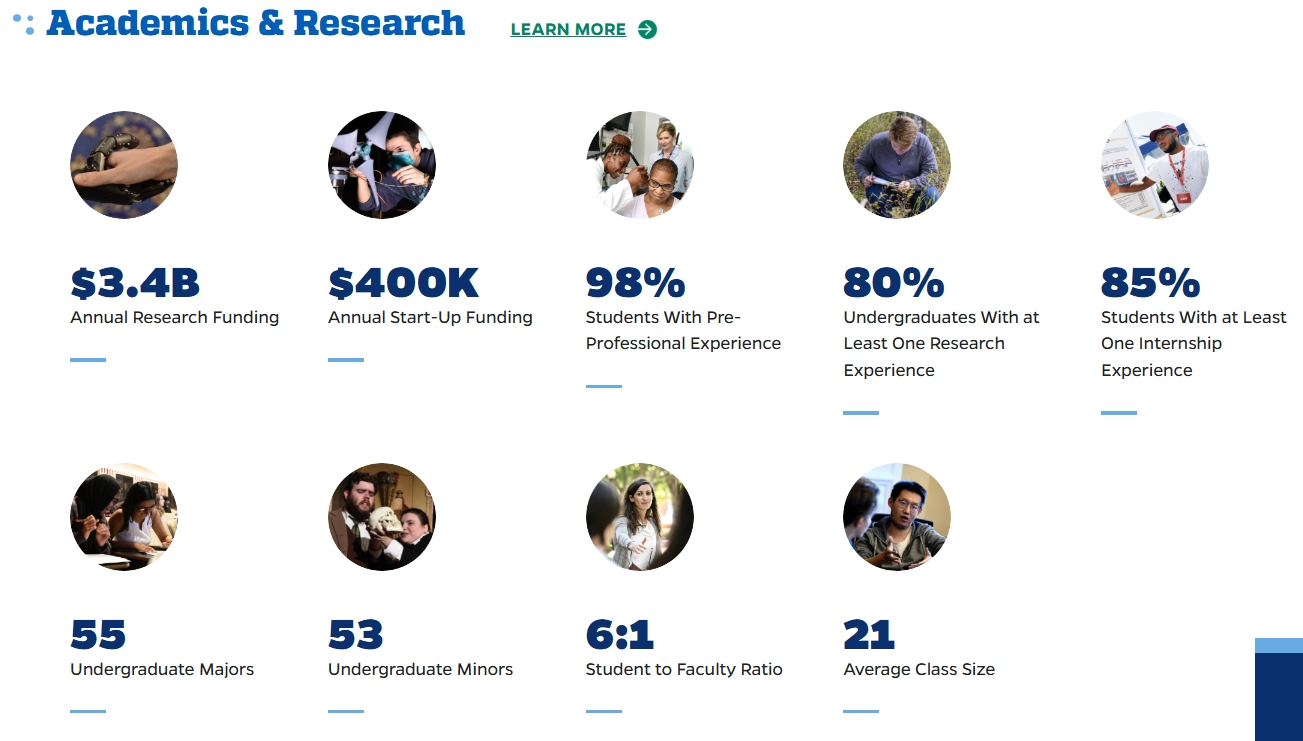Click the Annual Start-Up Funding circular photo
1303x741 pixels.
(382, 165)
